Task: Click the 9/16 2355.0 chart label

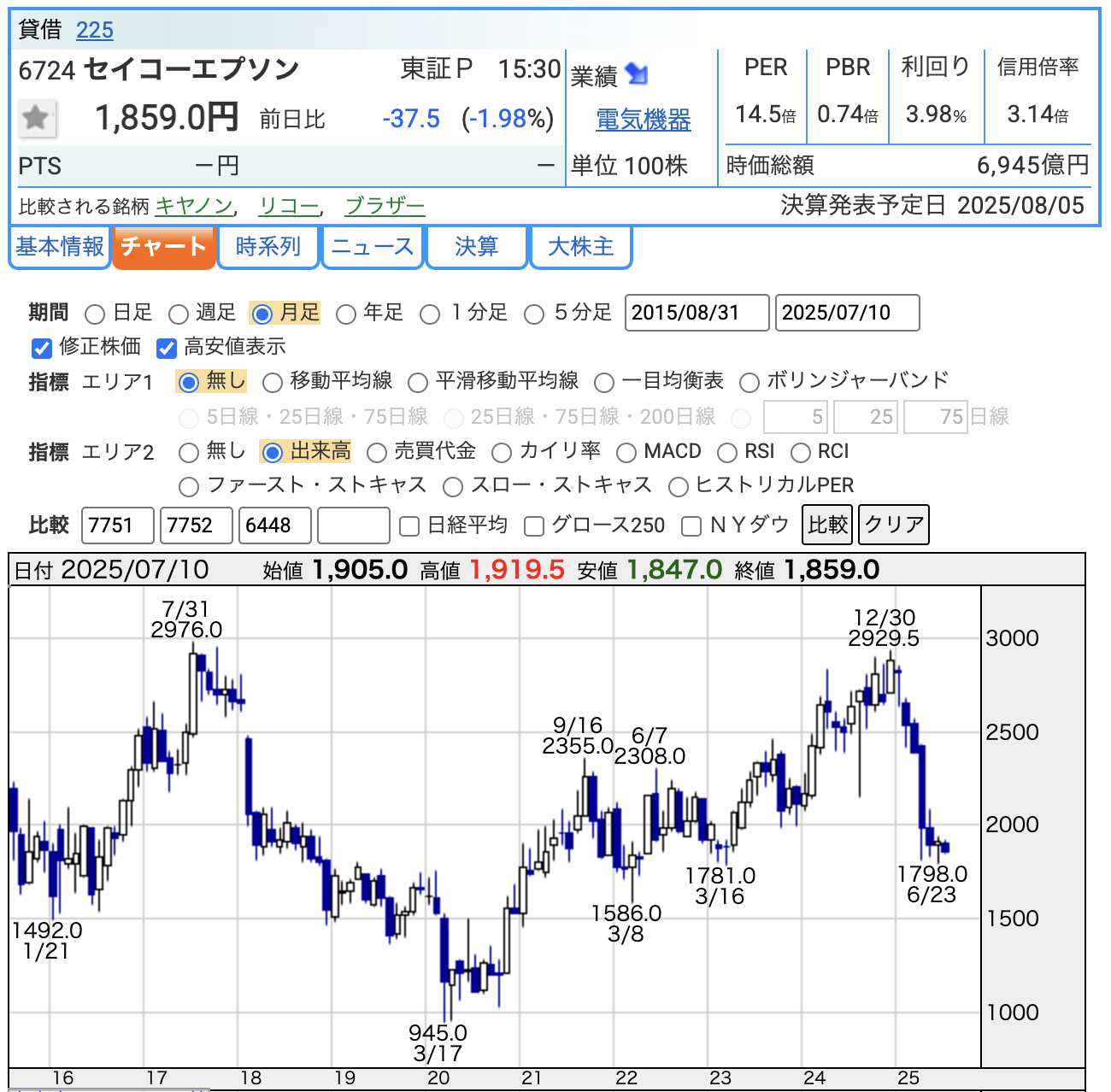Action: [x=578, y=736]
